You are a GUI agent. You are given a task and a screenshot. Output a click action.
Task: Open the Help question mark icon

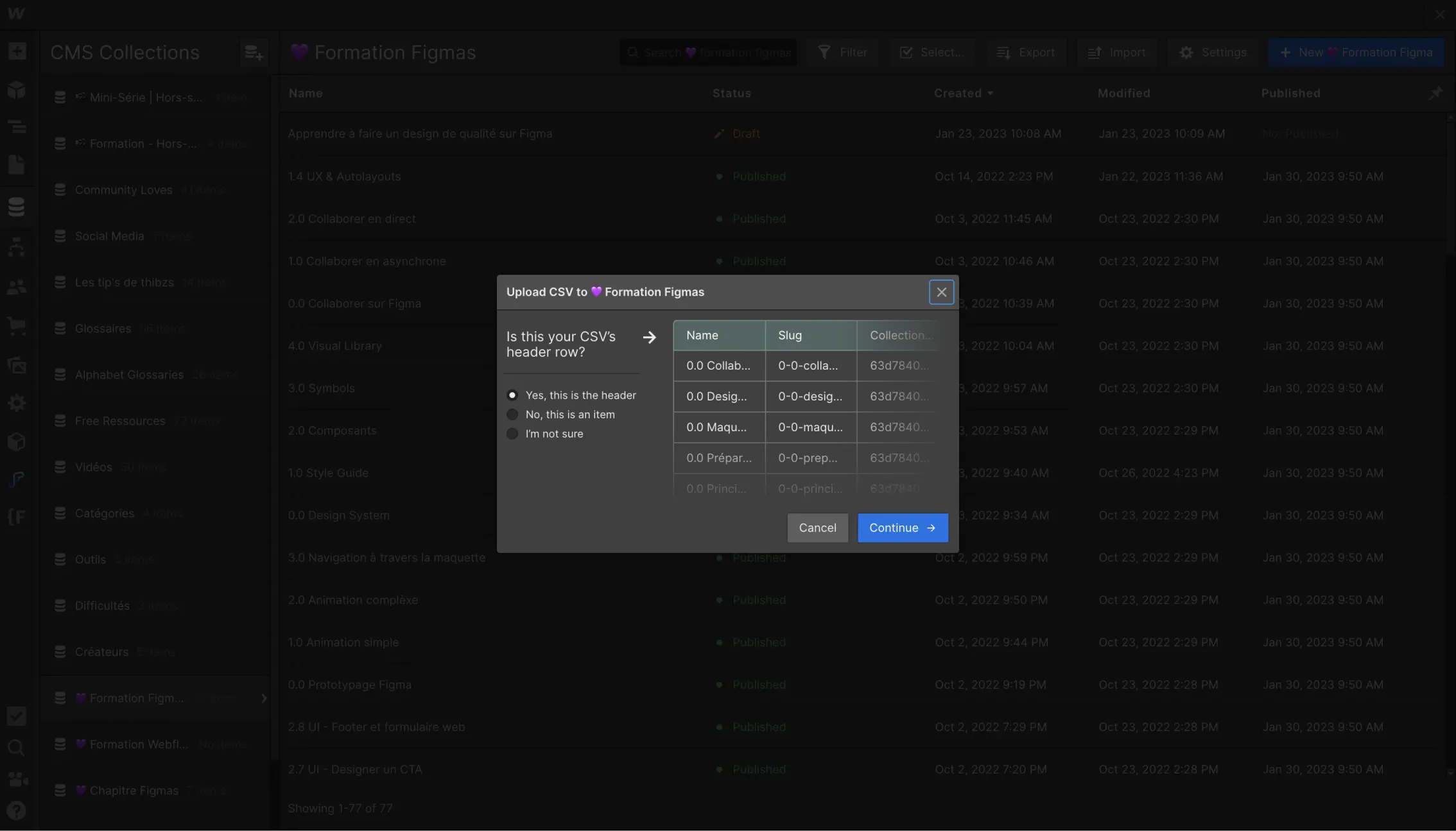tap(17, 811)
